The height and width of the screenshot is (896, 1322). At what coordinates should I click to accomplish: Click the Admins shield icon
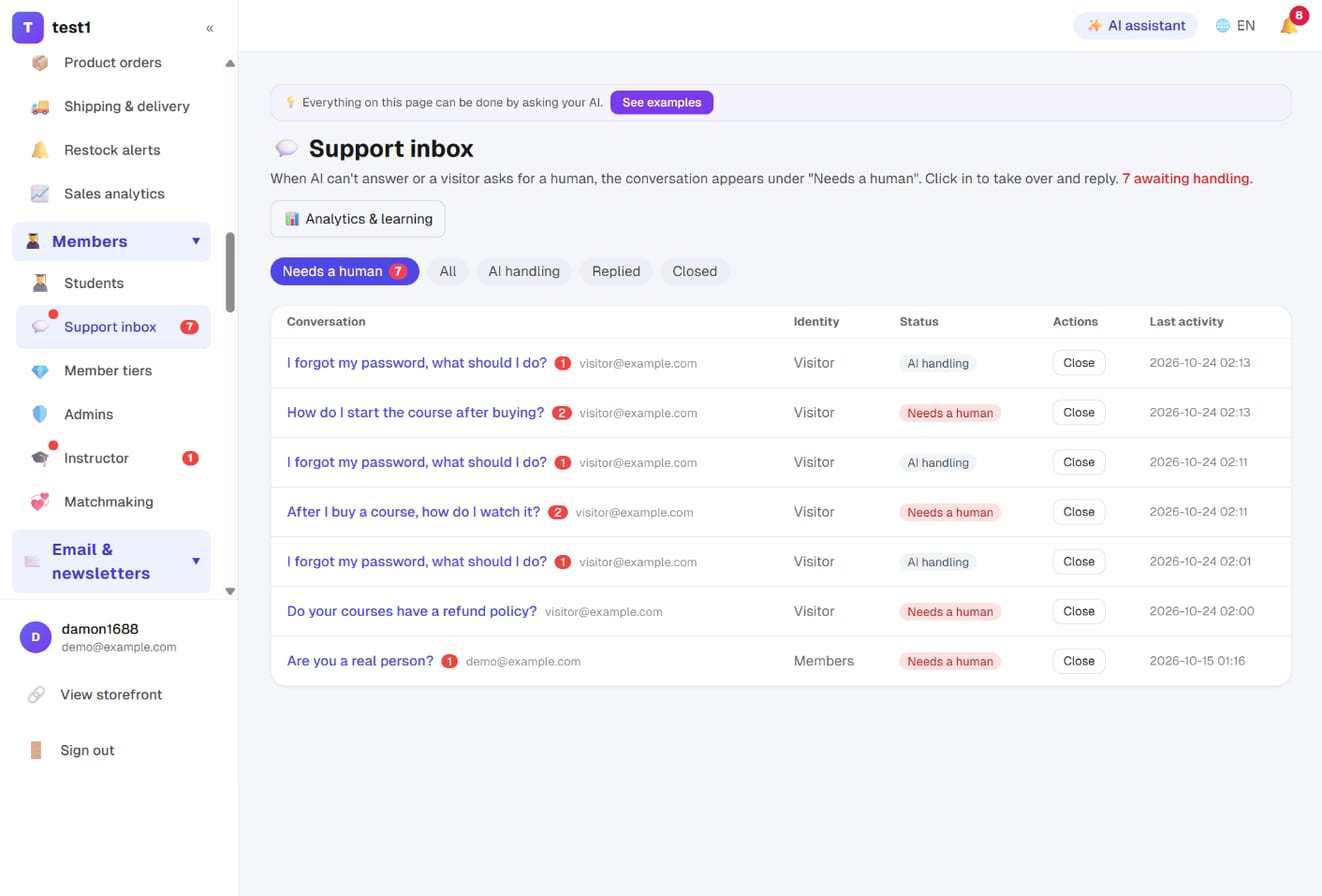[40, 414]
